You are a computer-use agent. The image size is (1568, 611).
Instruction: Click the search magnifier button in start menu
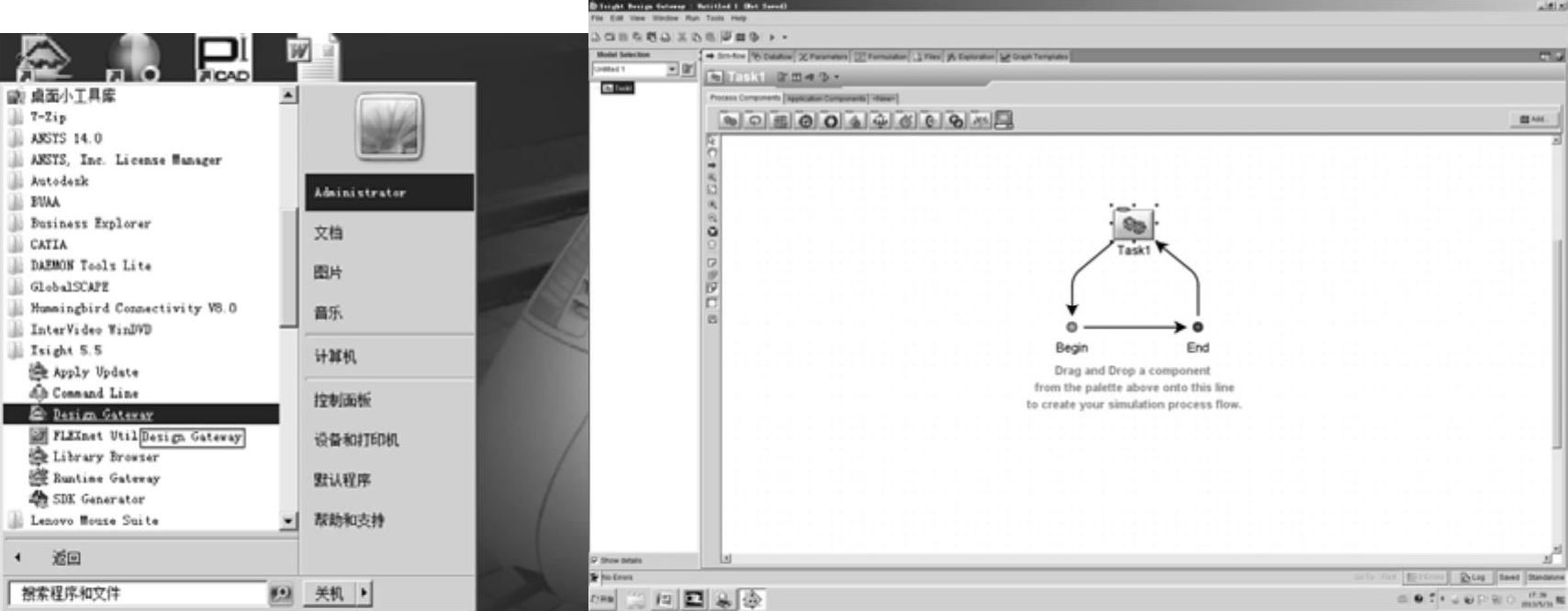[281, 594]
